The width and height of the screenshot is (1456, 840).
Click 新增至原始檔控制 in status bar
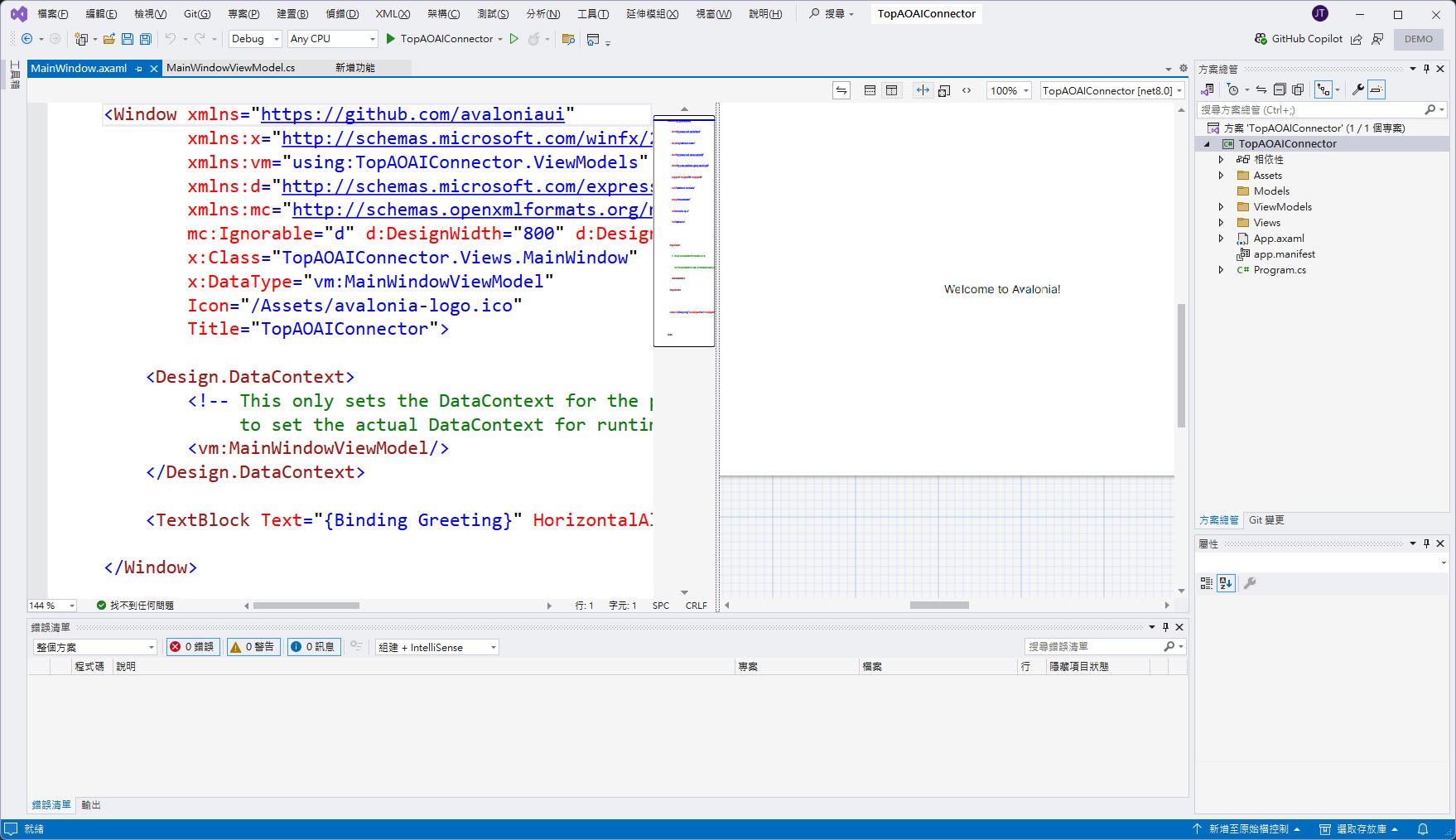click(1246, 829)
